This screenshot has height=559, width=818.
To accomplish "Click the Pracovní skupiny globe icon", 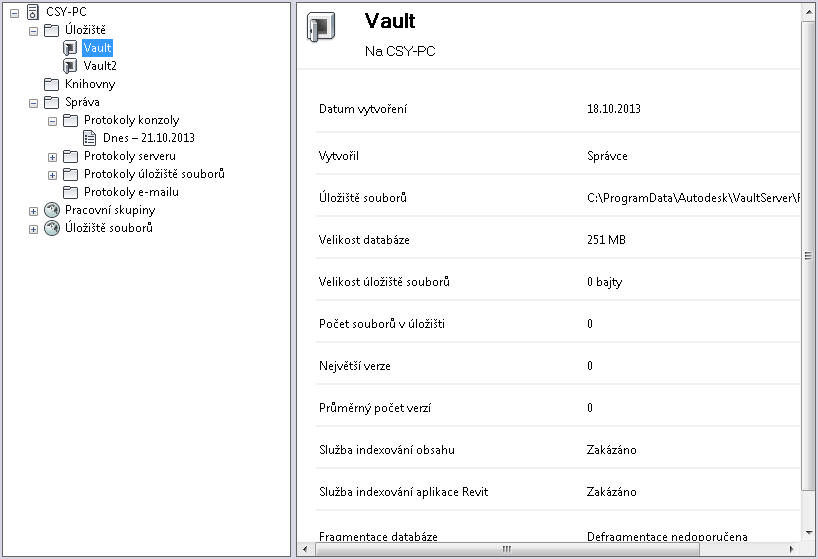I will pyautogui.click(x=52, y=210).
